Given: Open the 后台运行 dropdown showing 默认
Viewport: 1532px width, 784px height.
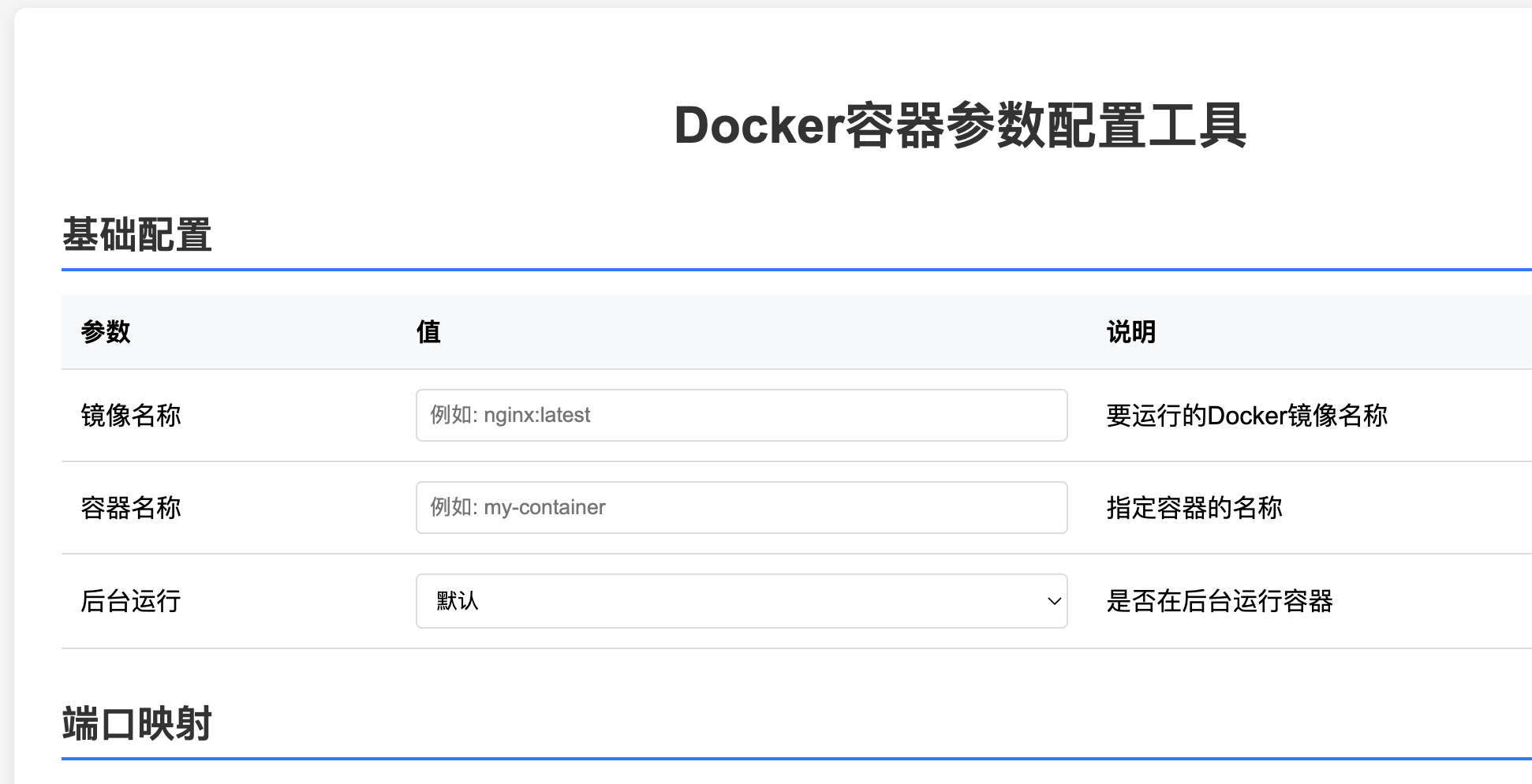Looking at the screenshot, I should [740, 601].
